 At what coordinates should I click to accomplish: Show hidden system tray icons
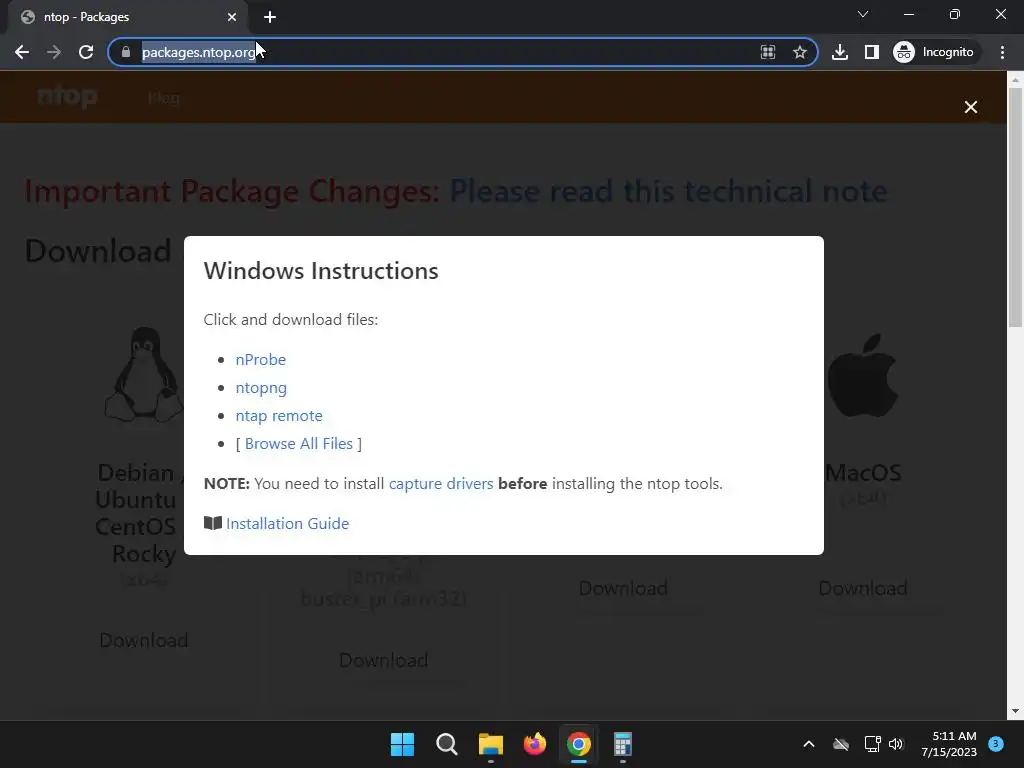[808, 744]
